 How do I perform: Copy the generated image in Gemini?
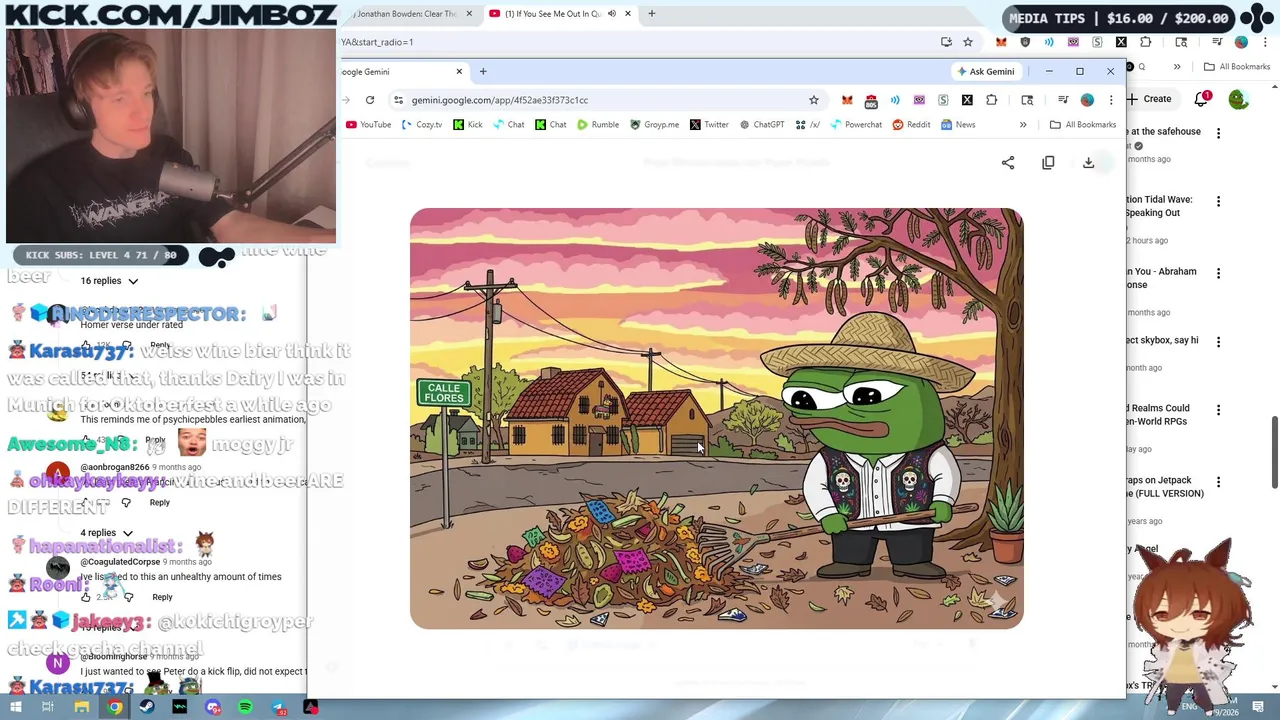coord(1048,163)
